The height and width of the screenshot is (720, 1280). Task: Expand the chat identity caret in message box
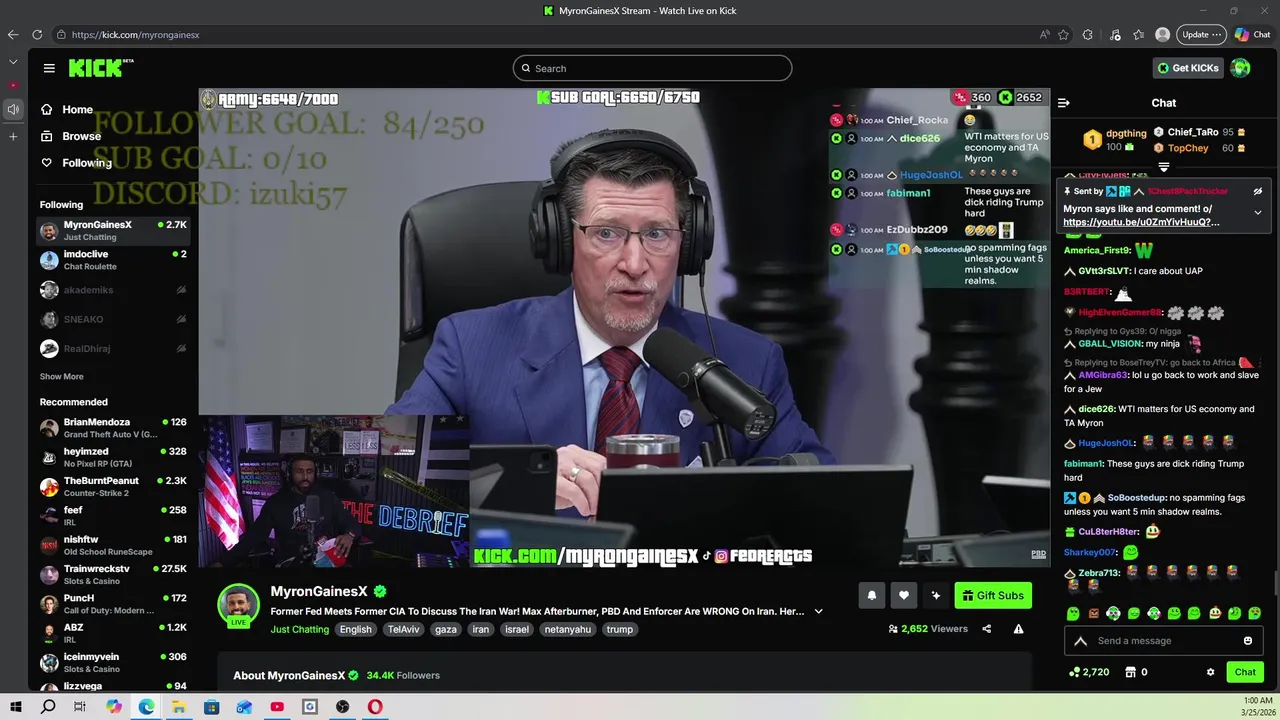pos(1080,641)
